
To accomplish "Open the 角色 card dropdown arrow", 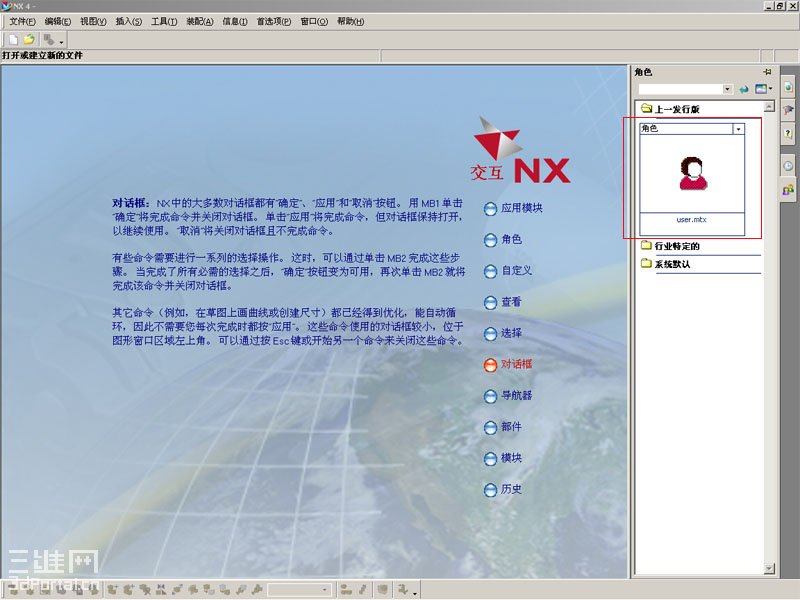I will tap(738, 129).
